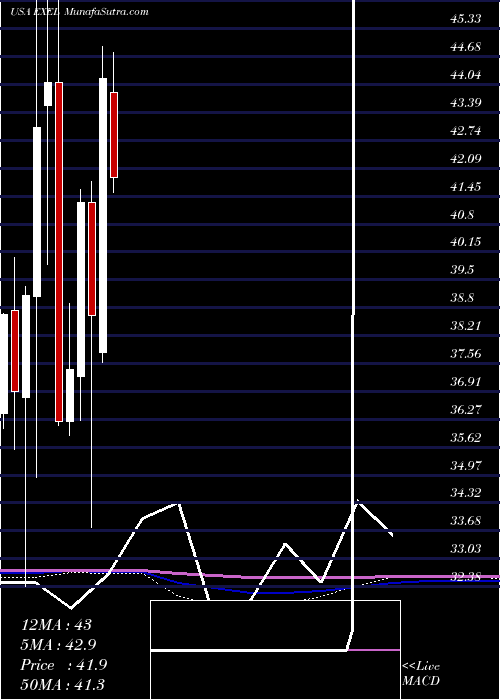The image size is (500, 700).
Task: Click the 'USA EXEL MunafaSutra.com' chart title
Action: [79, 12]
